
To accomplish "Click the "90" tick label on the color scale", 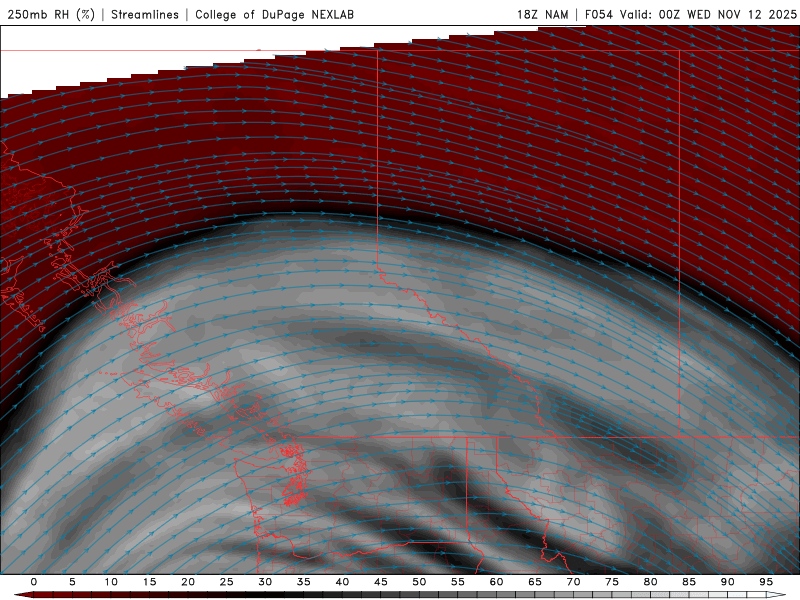I will point(727,582).
